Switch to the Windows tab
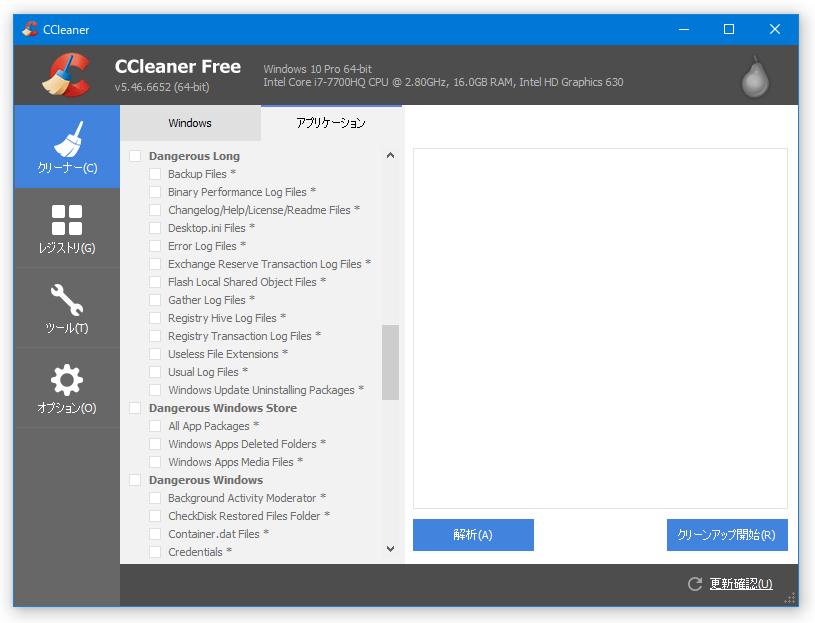Screen dimensions: 815x623 click(190, 123)
